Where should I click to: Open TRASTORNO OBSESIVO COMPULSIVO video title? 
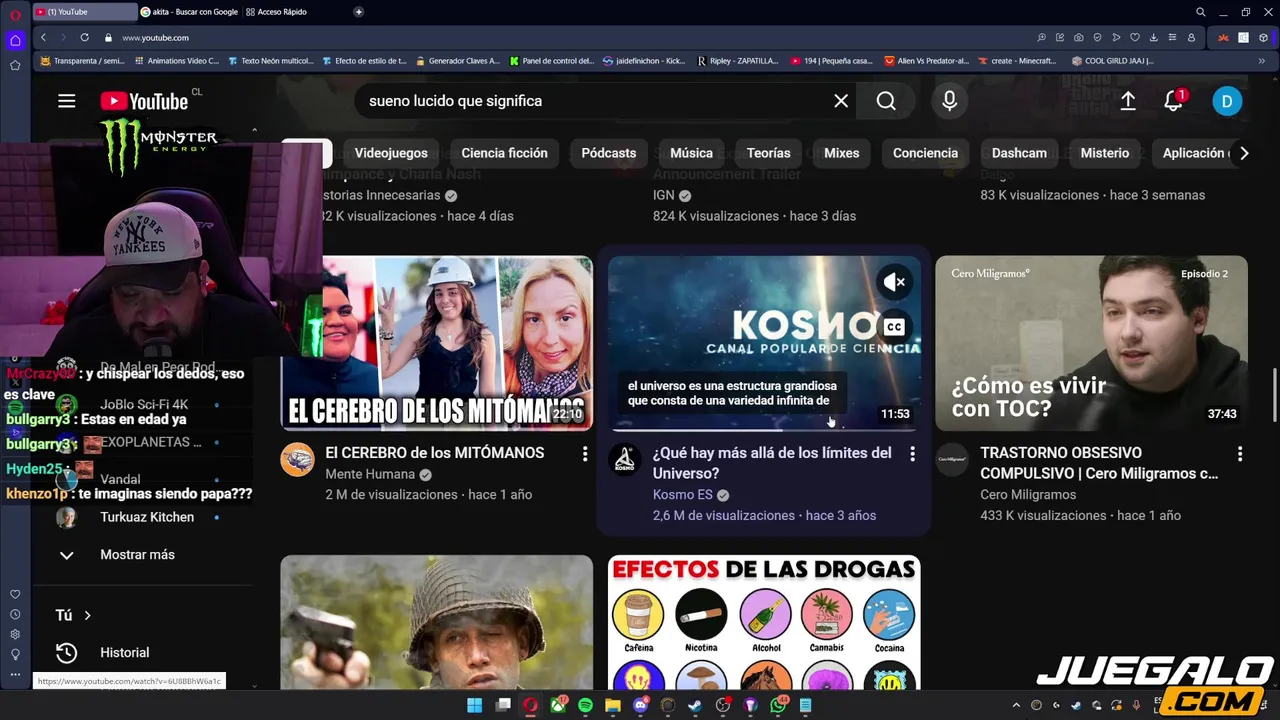tap(1099, 463)
